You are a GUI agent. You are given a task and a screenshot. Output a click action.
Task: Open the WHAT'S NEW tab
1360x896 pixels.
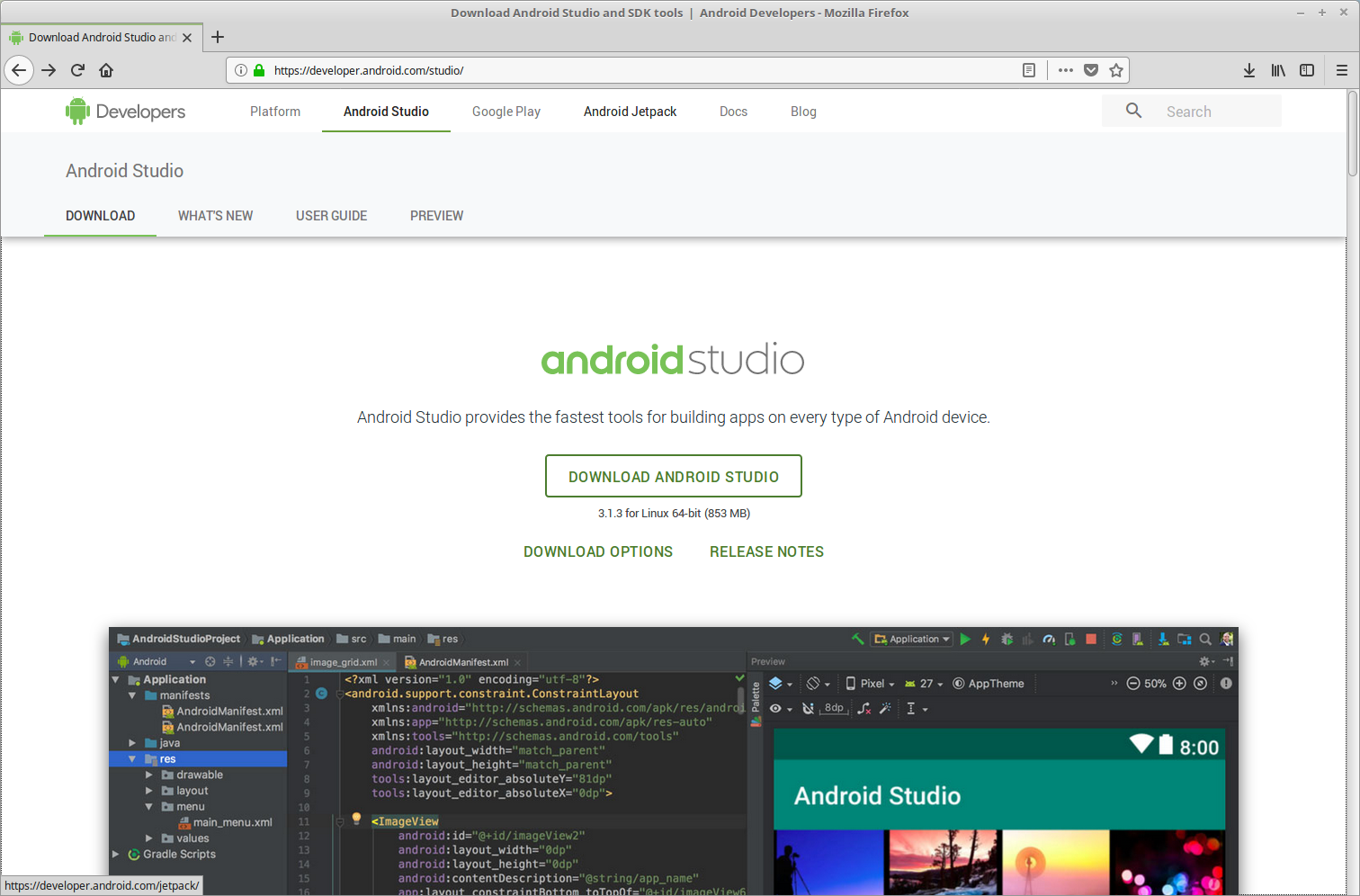click(x=215, y=216)
